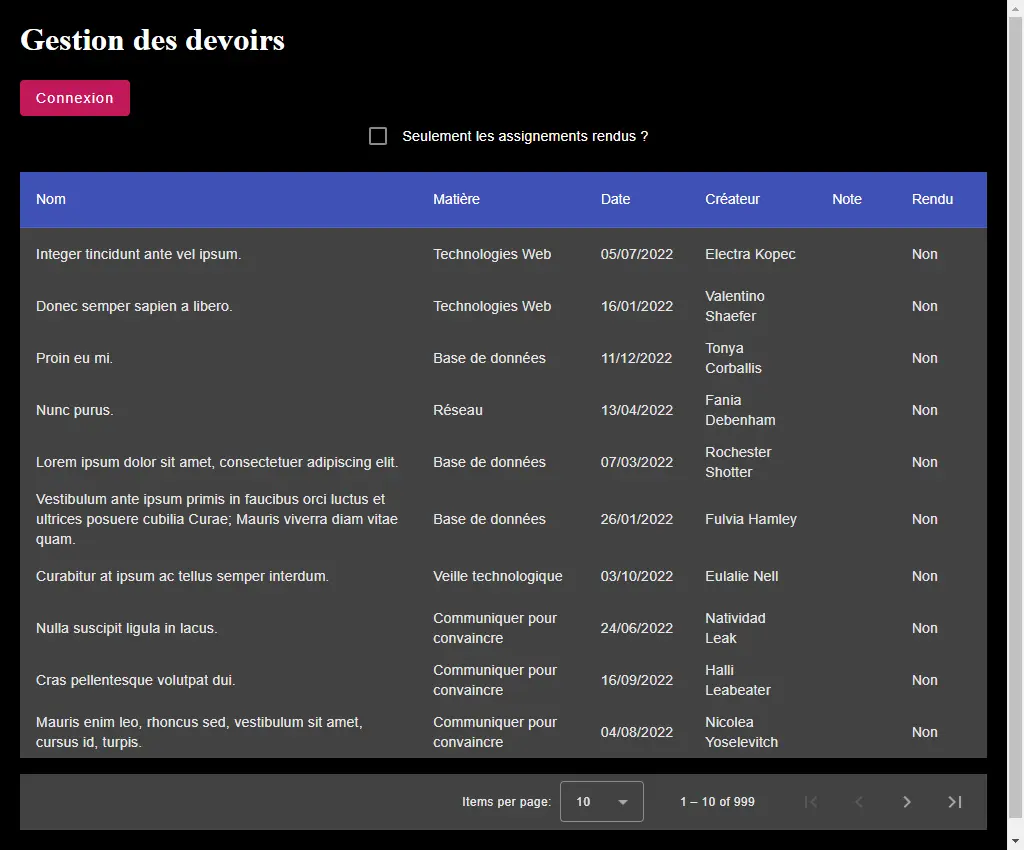Sort the table by the 'Nom' column
The image size is (1024, 850).
pos(51,199)
